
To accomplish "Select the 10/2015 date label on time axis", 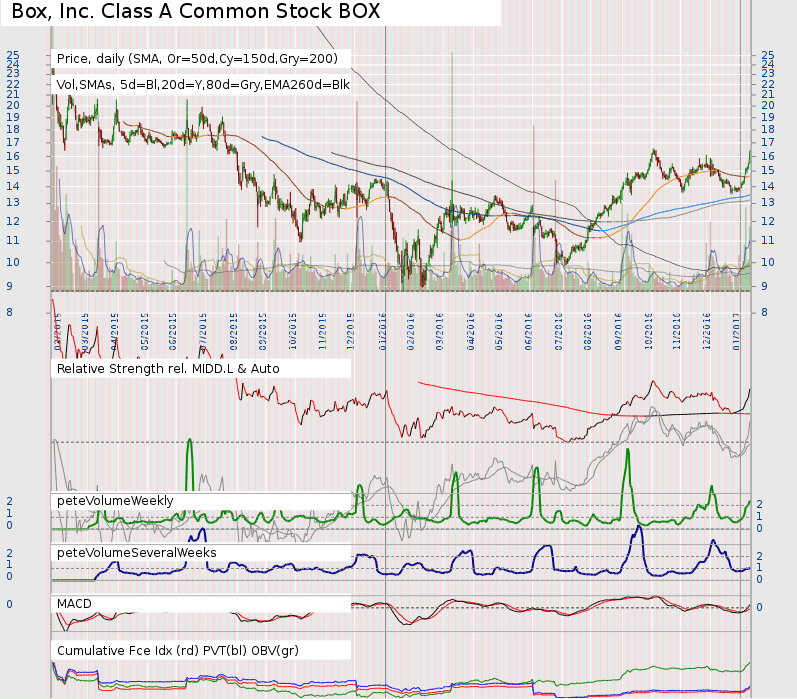I will pos(293,331).
